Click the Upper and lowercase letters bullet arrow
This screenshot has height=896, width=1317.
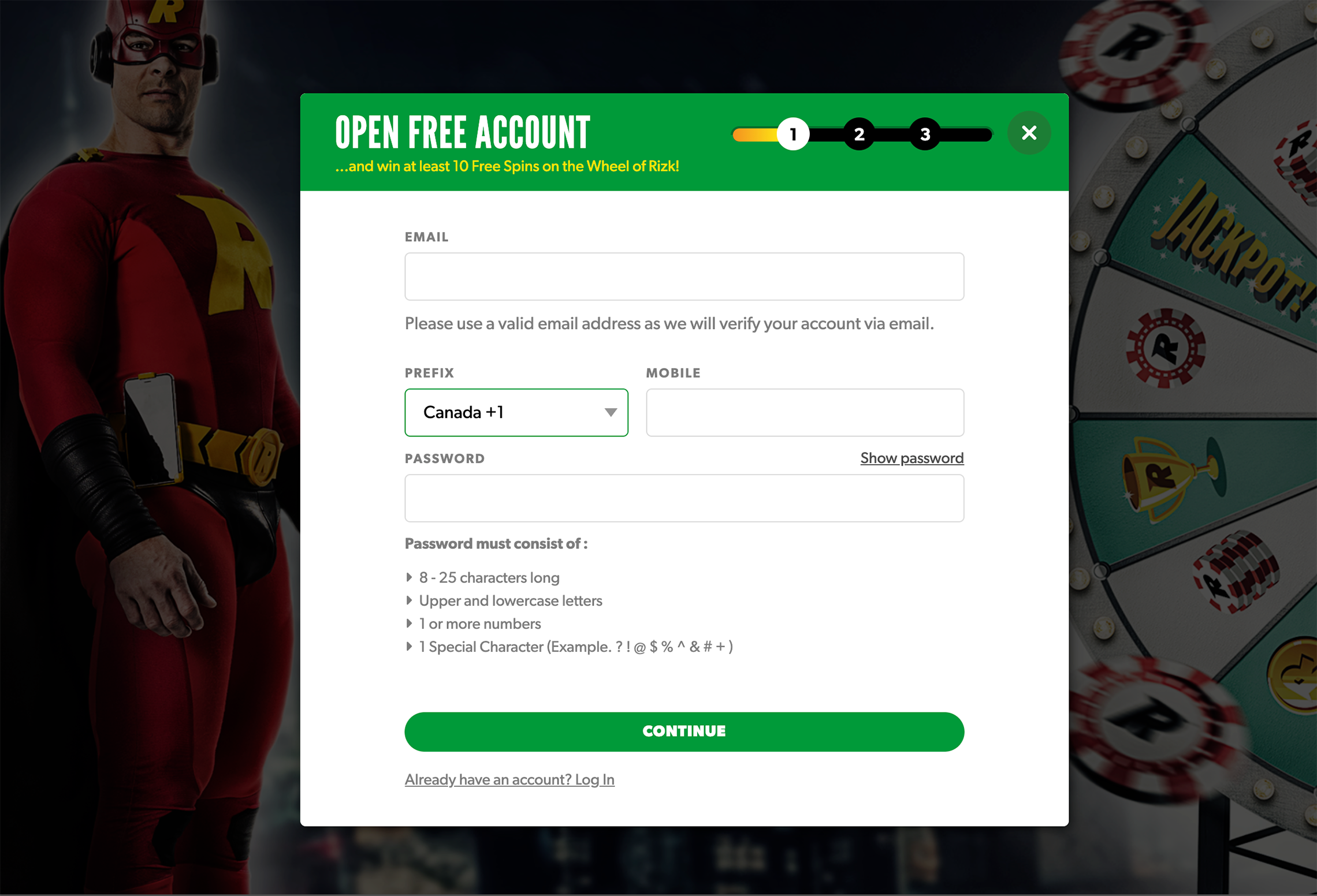(409, 600)
